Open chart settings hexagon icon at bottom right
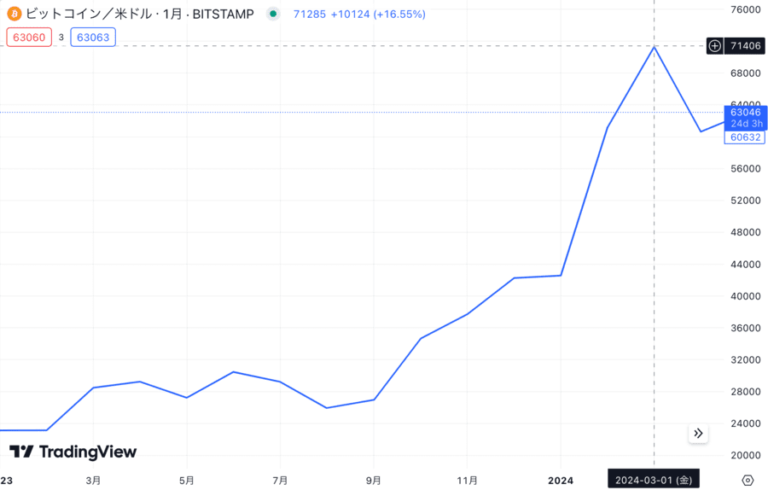This screenshot has width=768, height=490. point(747,480)
